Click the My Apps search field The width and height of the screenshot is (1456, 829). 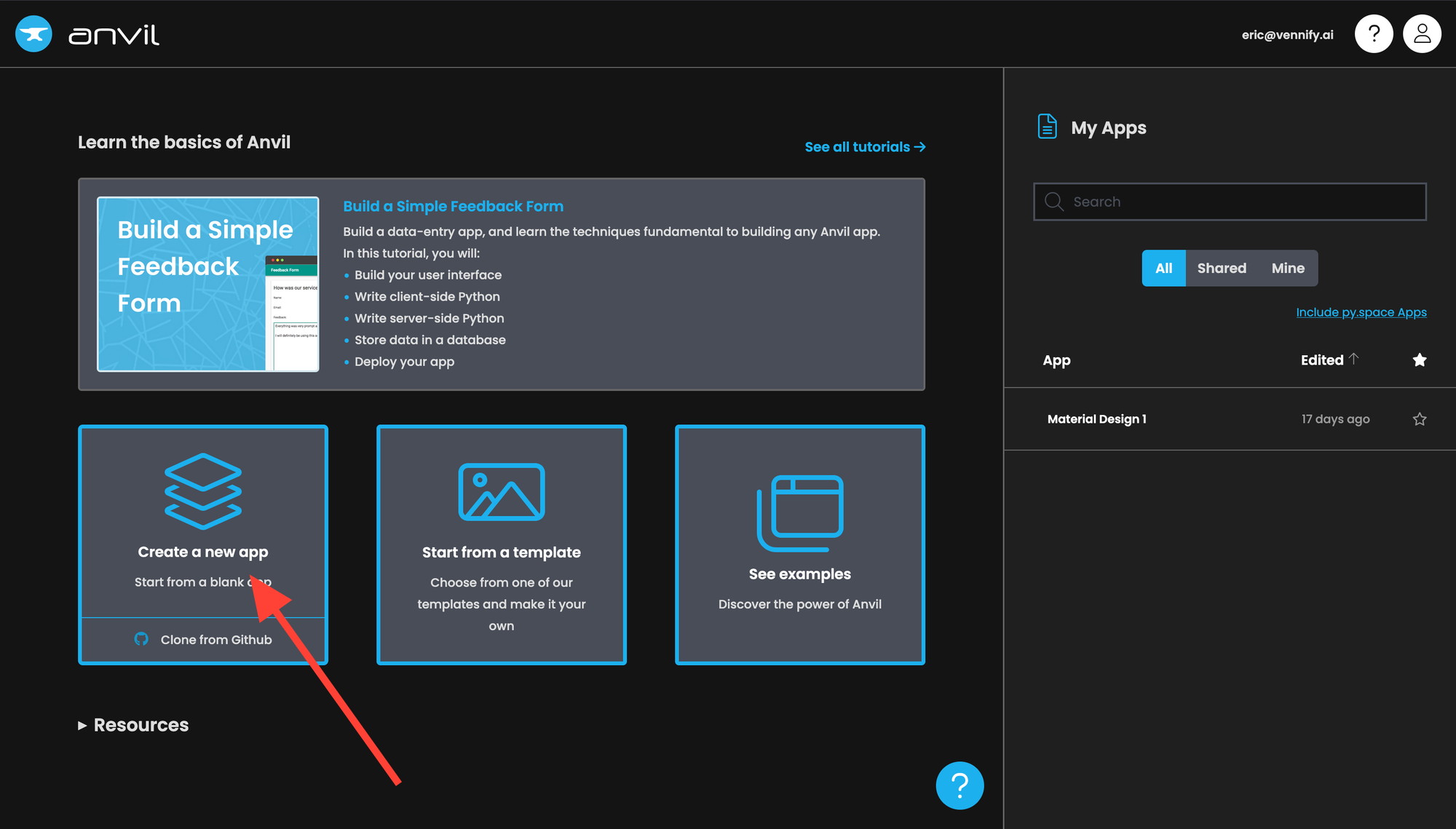pos(1230,202)
